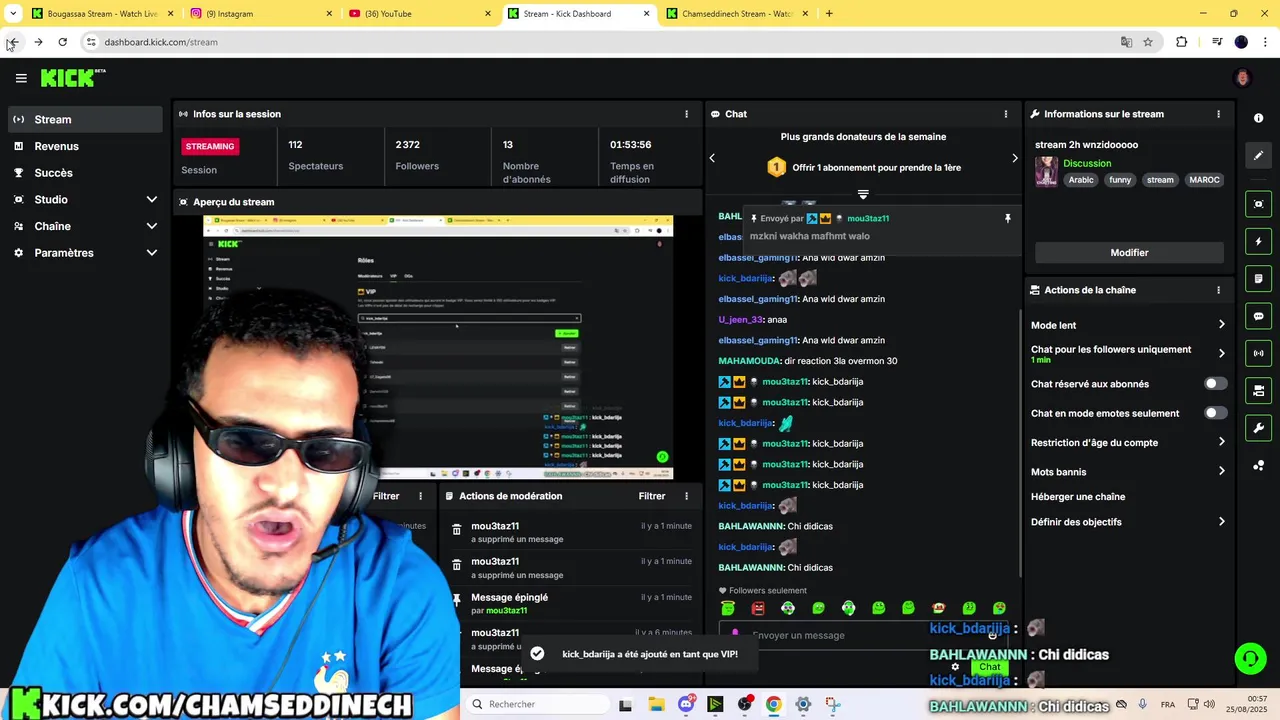Click the wrench tools icon in right rail
Image resolution: width=1280 pixels, height=720 pixels.
[1258, 428]
